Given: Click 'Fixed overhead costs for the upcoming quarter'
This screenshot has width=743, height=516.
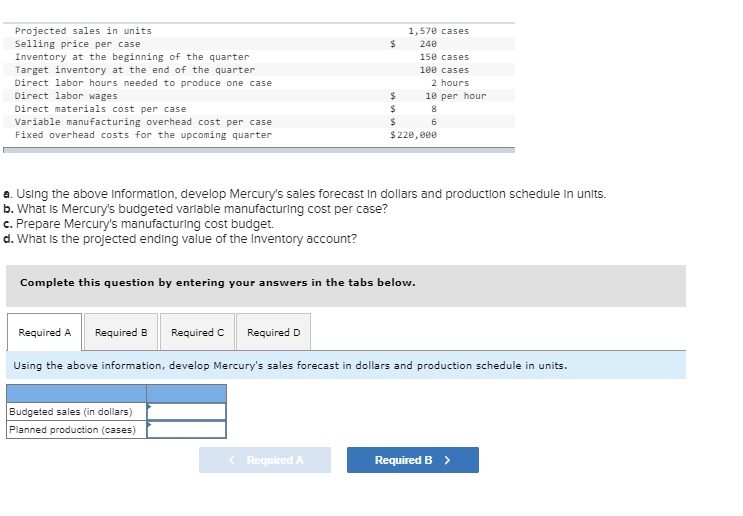Looking at the screenshot, I should coord(143,135).
